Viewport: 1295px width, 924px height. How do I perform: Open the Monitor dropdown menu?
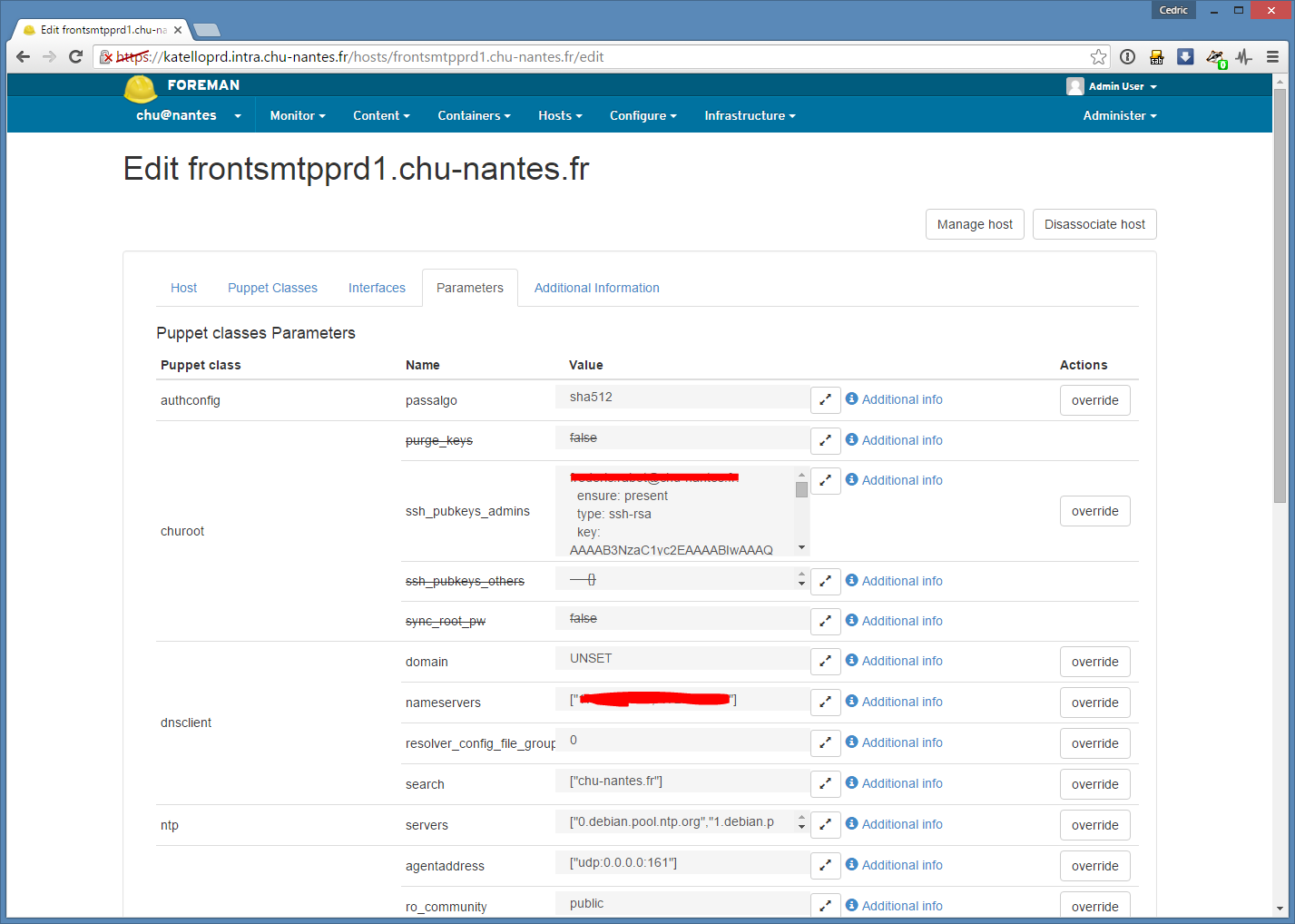297,116
